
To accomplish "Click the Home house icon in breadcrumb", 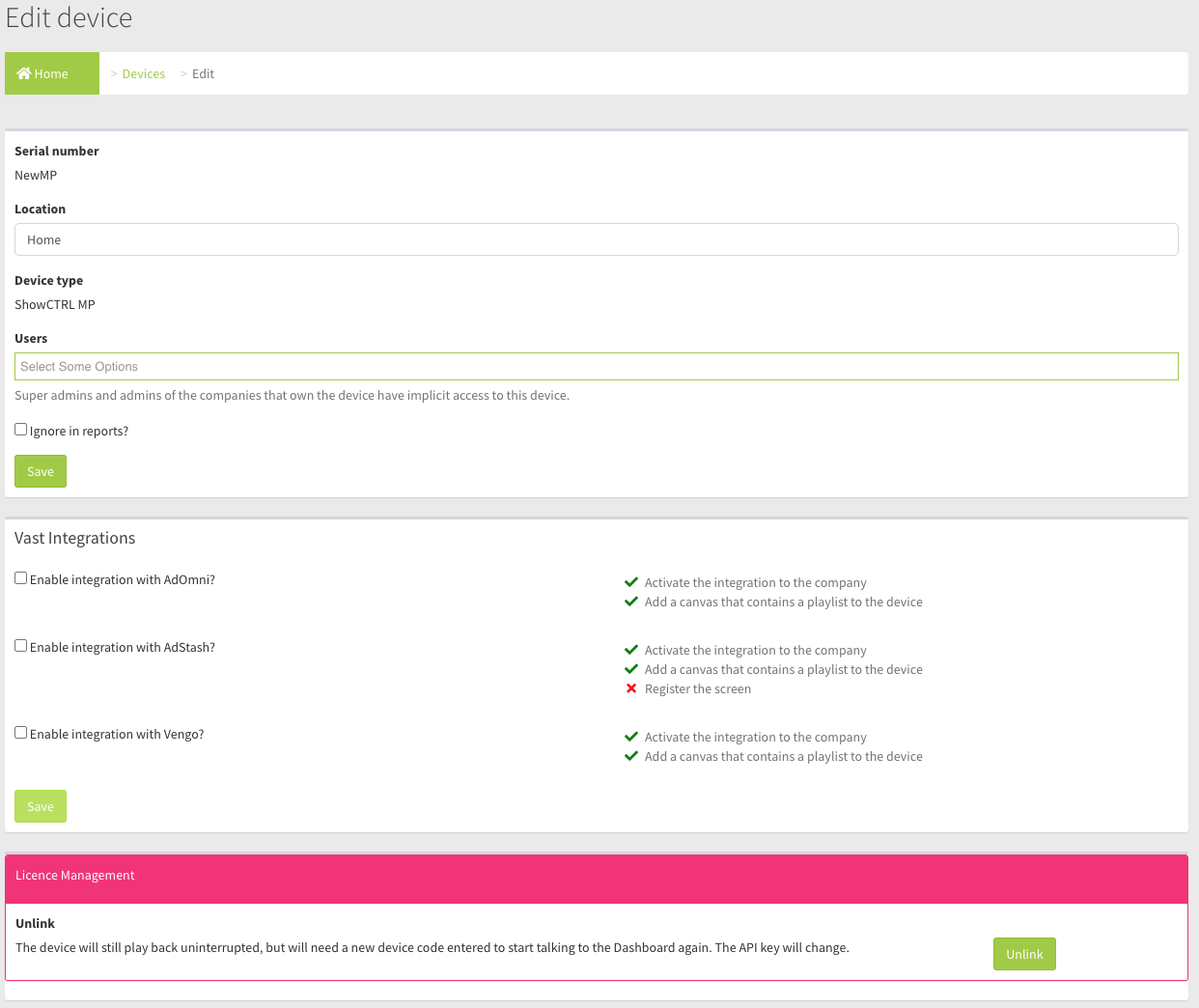I will (x=24, y=73).
